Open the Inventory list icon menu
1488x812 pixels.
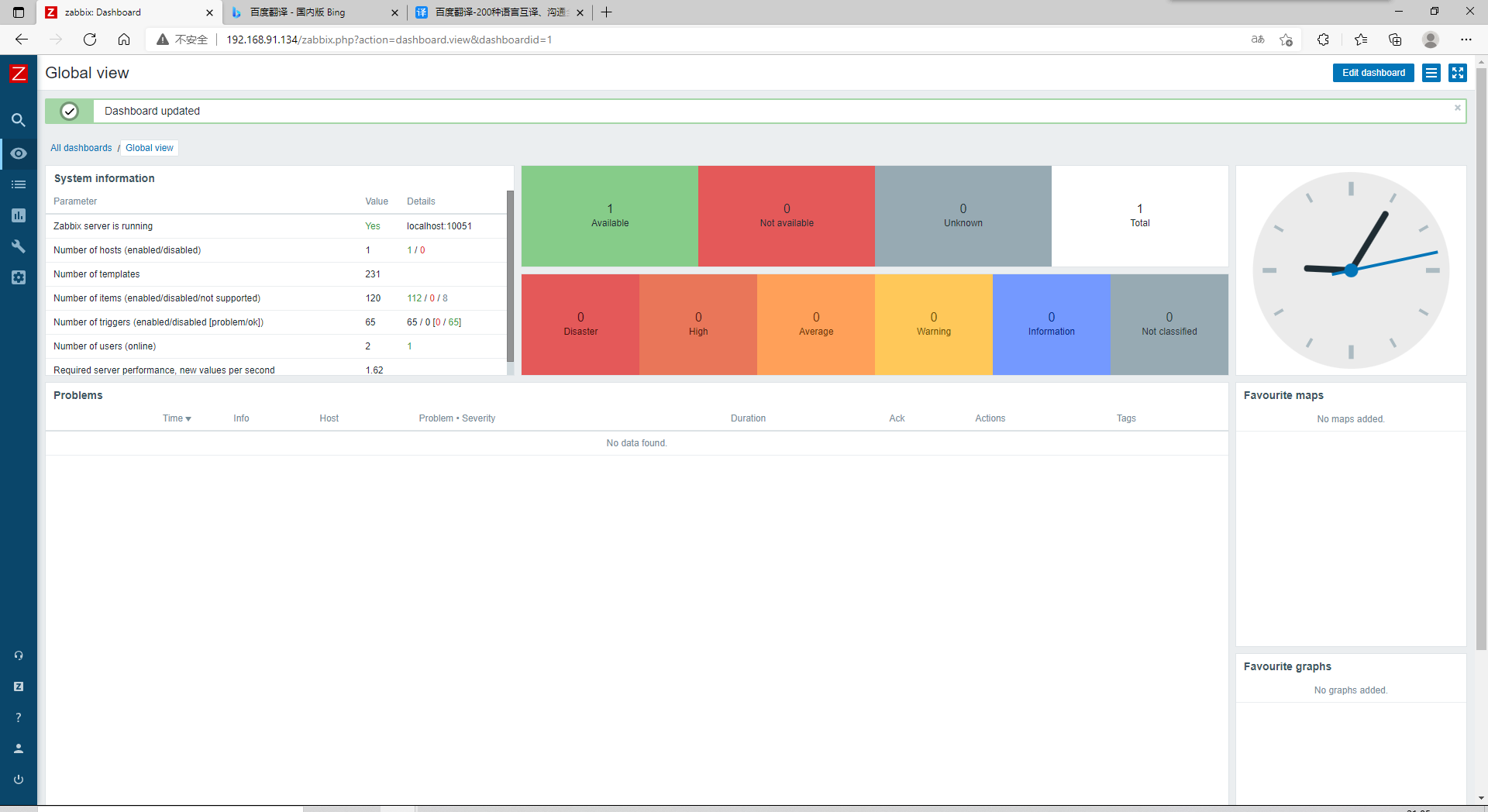click(19, 184)
